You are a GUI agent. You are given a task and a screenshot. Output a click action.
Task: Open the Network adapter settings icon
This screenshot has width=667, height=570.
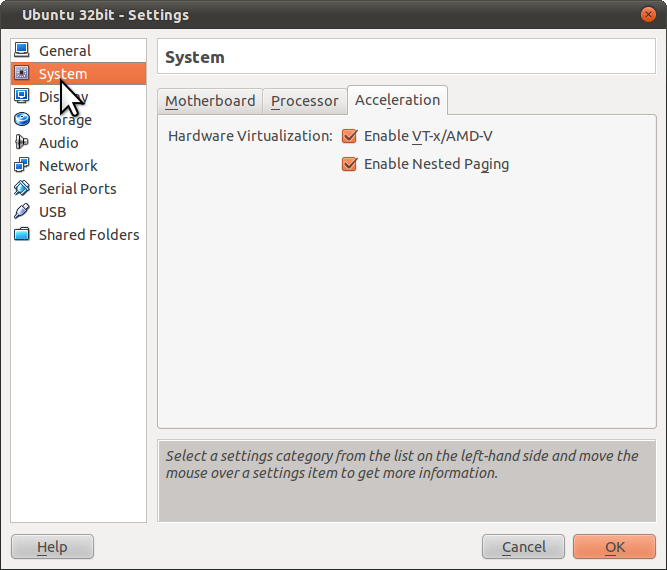pyautogui.click(x=22, y=165)
